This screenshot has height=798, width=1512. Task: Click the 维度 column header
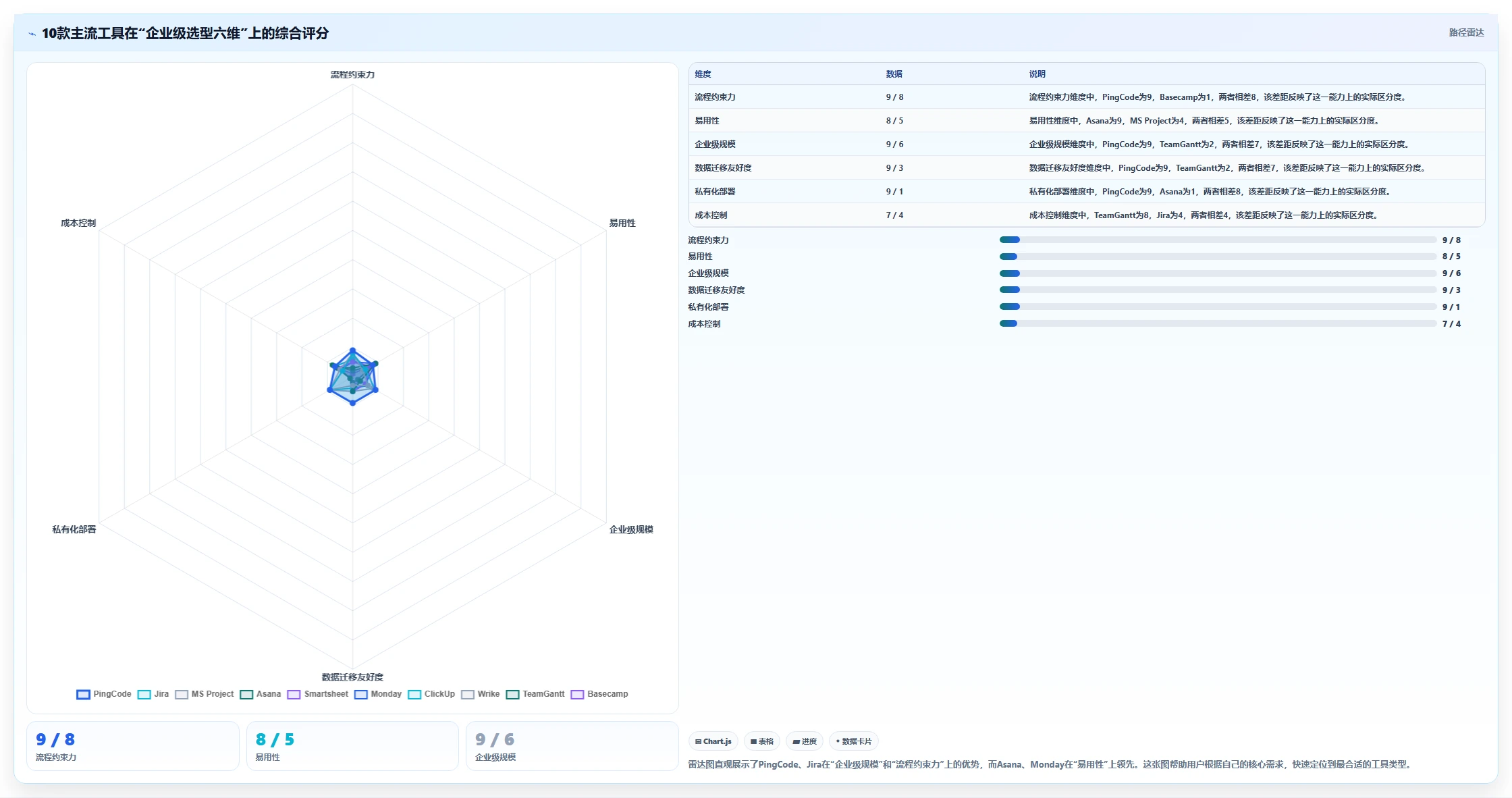click(703, 74)
